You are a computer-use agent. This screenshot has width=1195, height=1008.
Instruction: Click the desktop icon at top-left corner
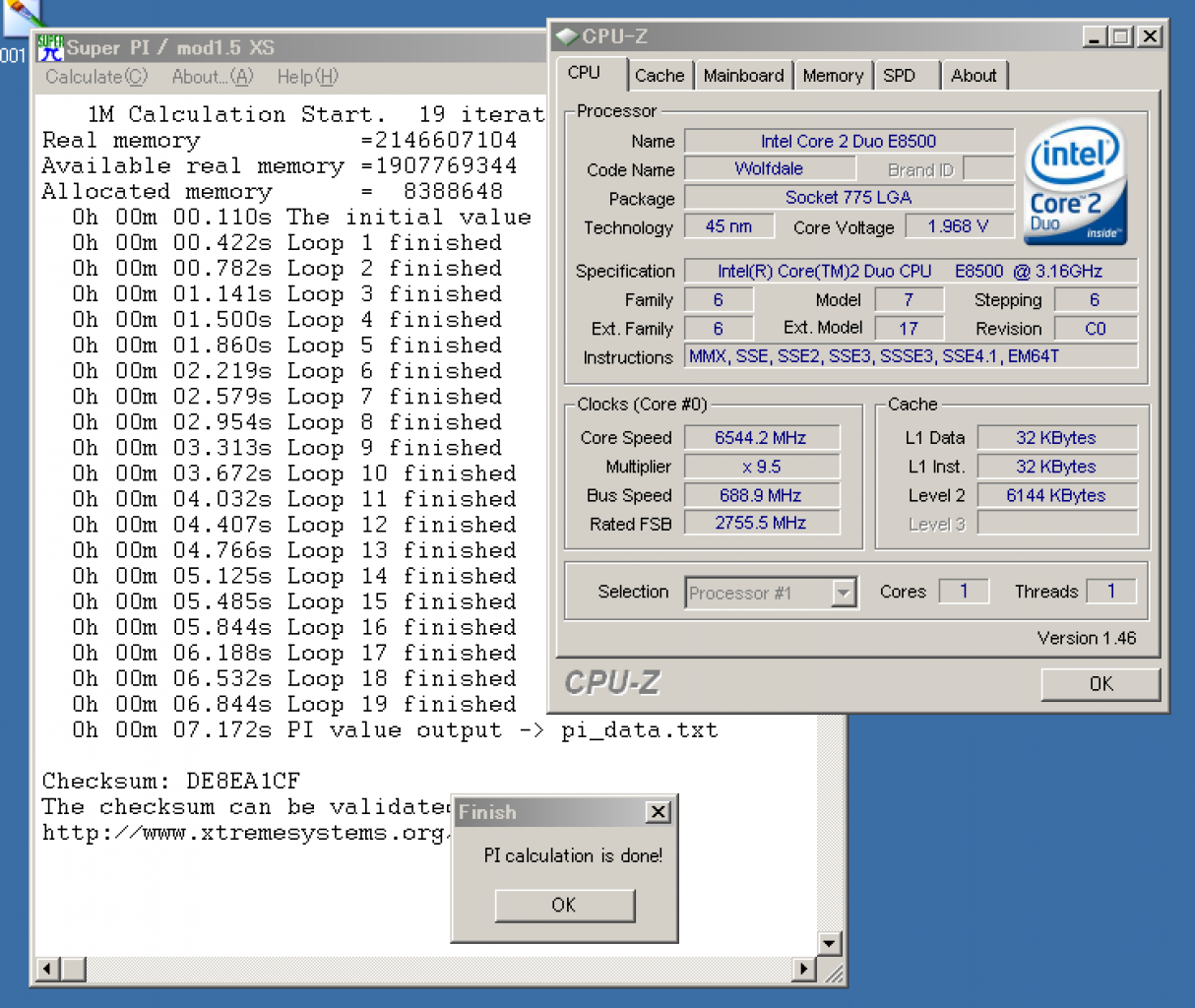(20, 14)
